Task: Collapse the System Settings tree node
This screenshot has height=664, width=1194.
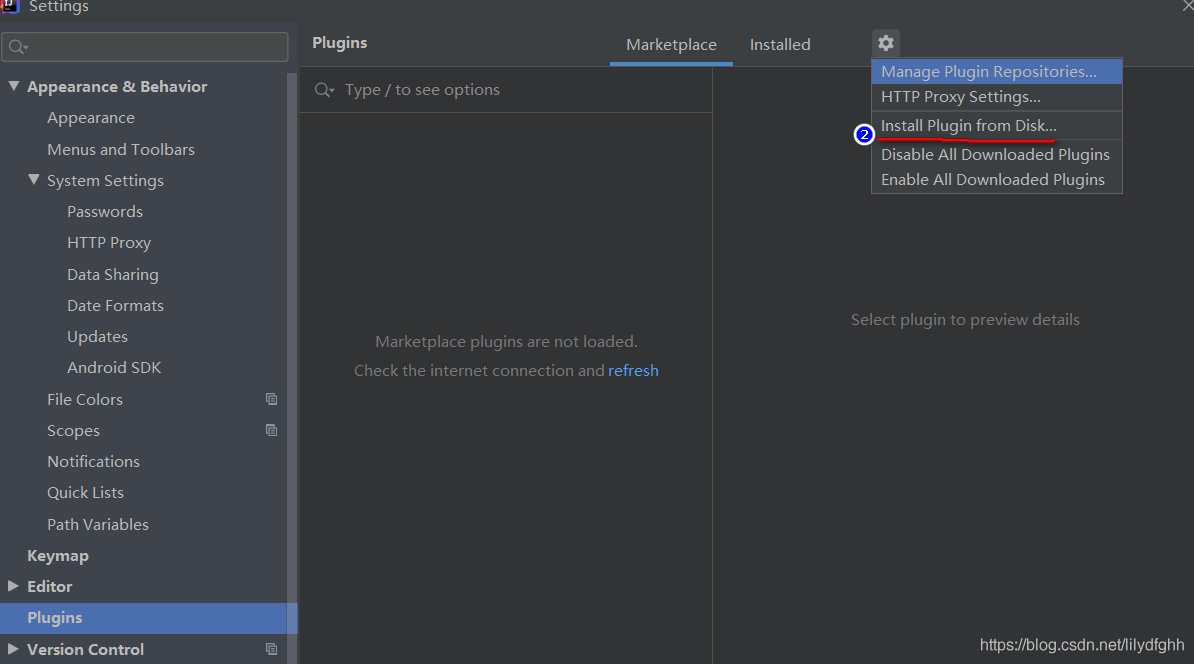Action: point(34,180)
